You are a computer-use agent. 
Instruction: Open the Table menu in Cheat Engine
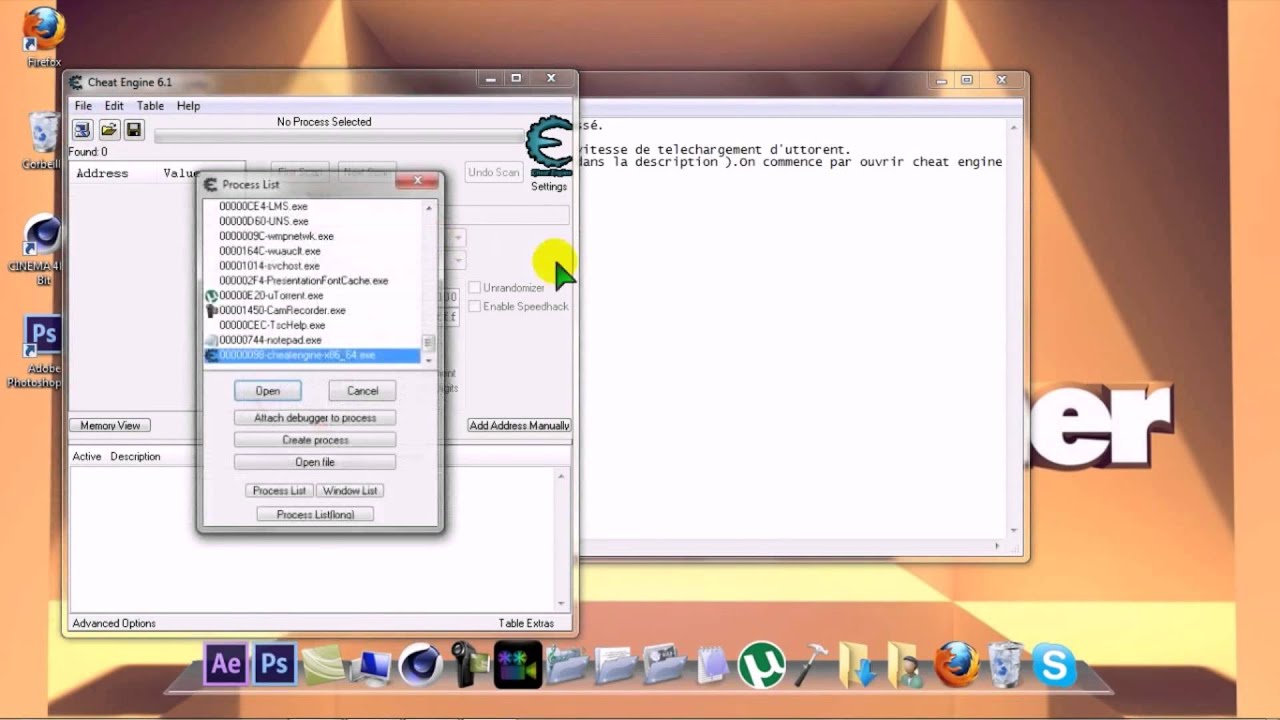150,106
